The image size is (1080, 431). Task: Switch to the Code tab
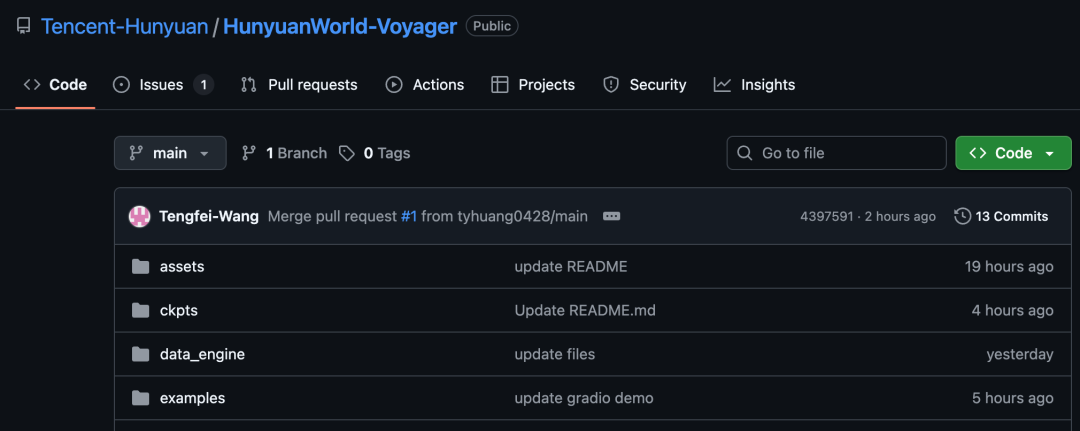(x=55, y=85)
